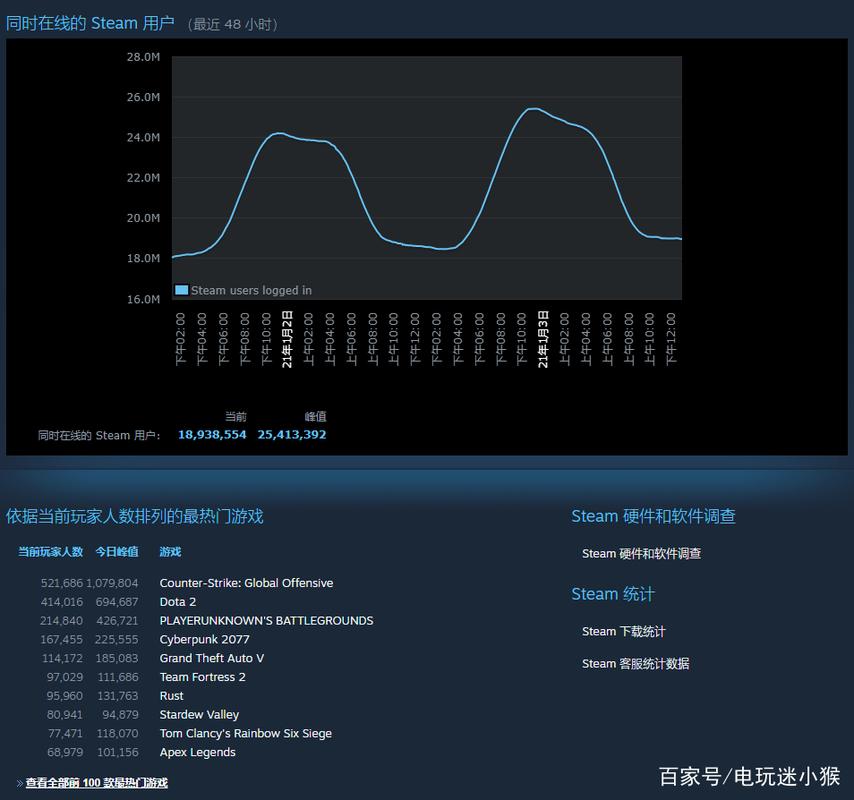
Task: Select Team Fortress 2 in the list
Action: coord(203,677)
